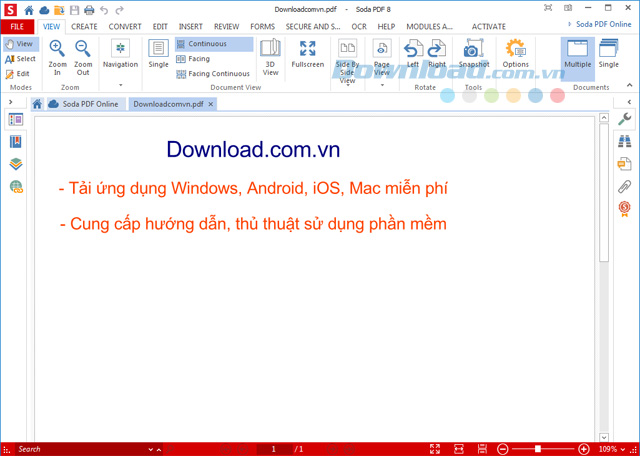Choose Single page document view
The height and width of the screenshot is (456, 640).
[158, 53]
